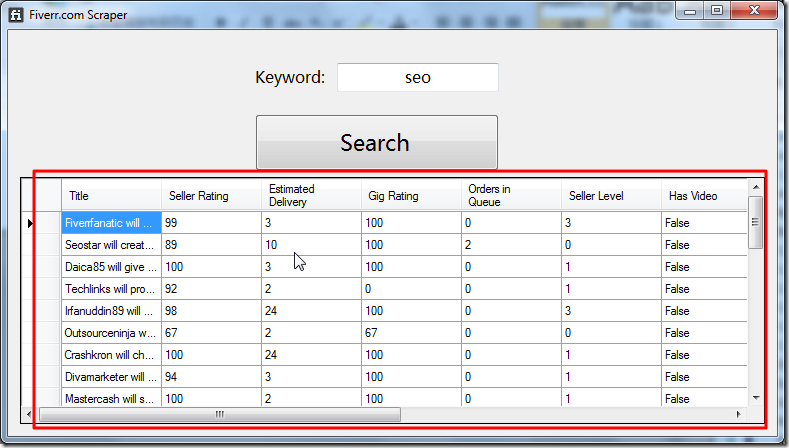Sort by the Has Video column header
789x448 pixels.
(704, 195)
